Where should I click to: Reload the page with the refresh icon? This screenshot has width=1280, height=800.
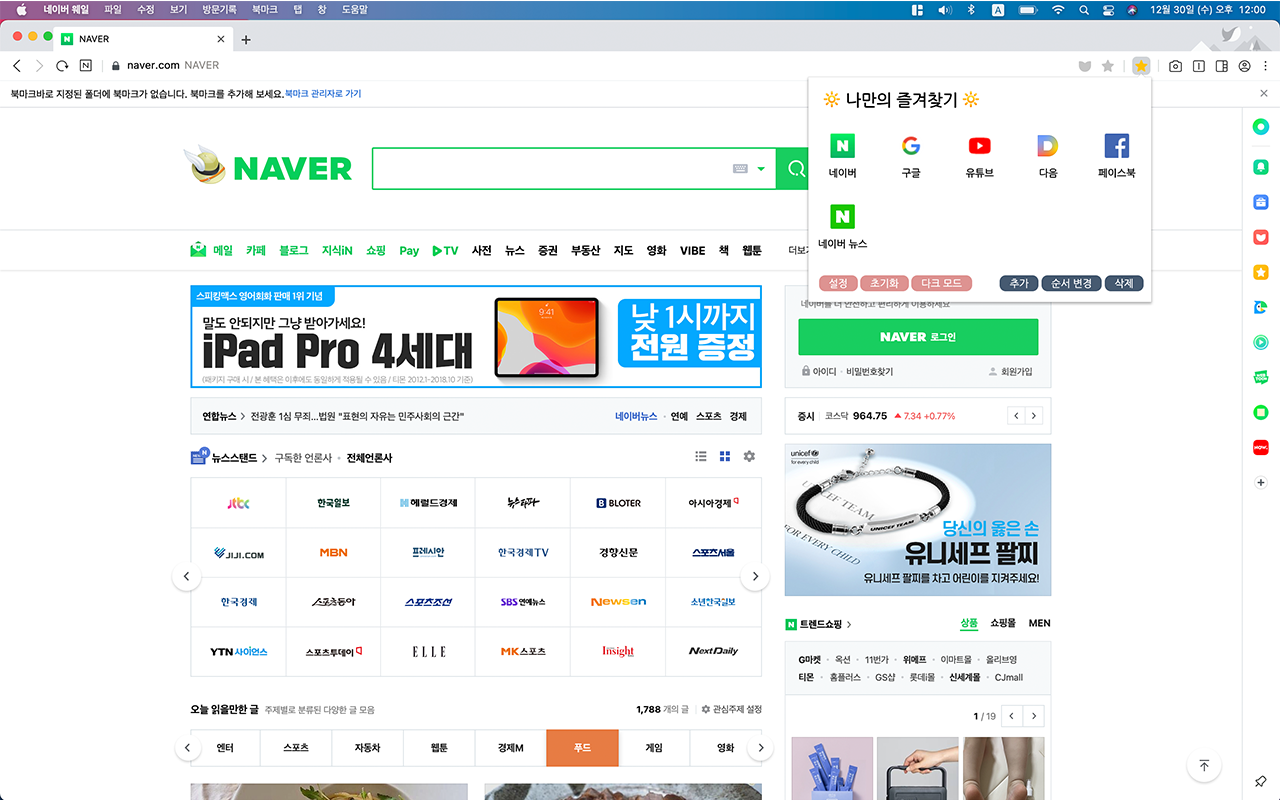click(x=62, y=66)
